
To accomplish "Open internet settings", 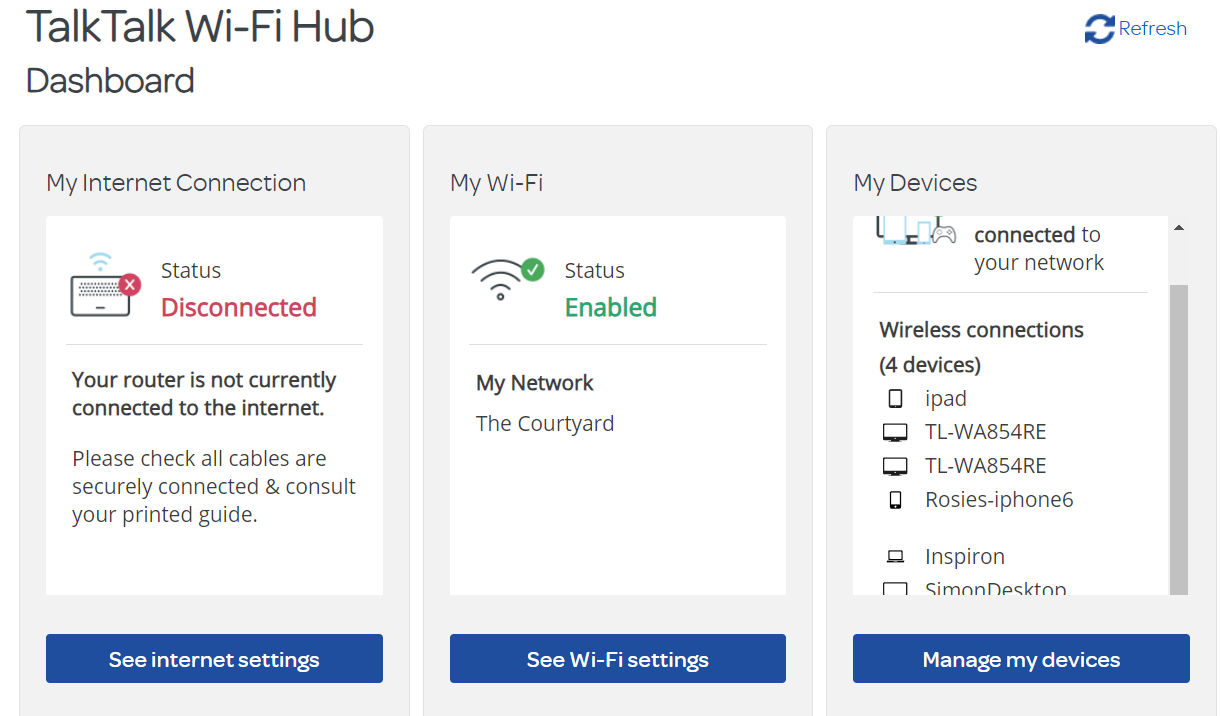I will (x=214, y=658).
